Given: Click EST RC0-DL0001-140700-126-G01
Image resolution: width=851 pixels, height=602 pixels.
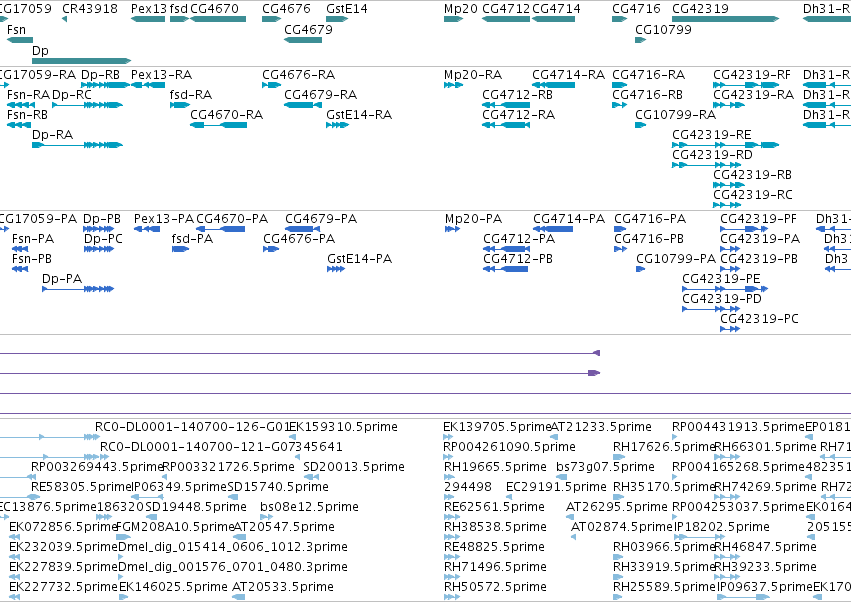Looking at the screenshot, I should tap(192, 427).
